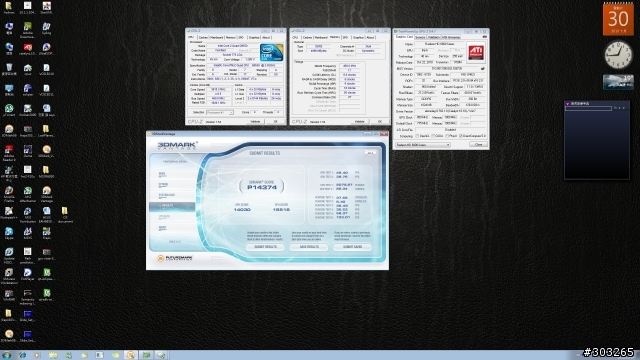Toggle the OpenCL checkbox in GPU-Z
The image size is (640, 360).
click(x=417, y=136)
